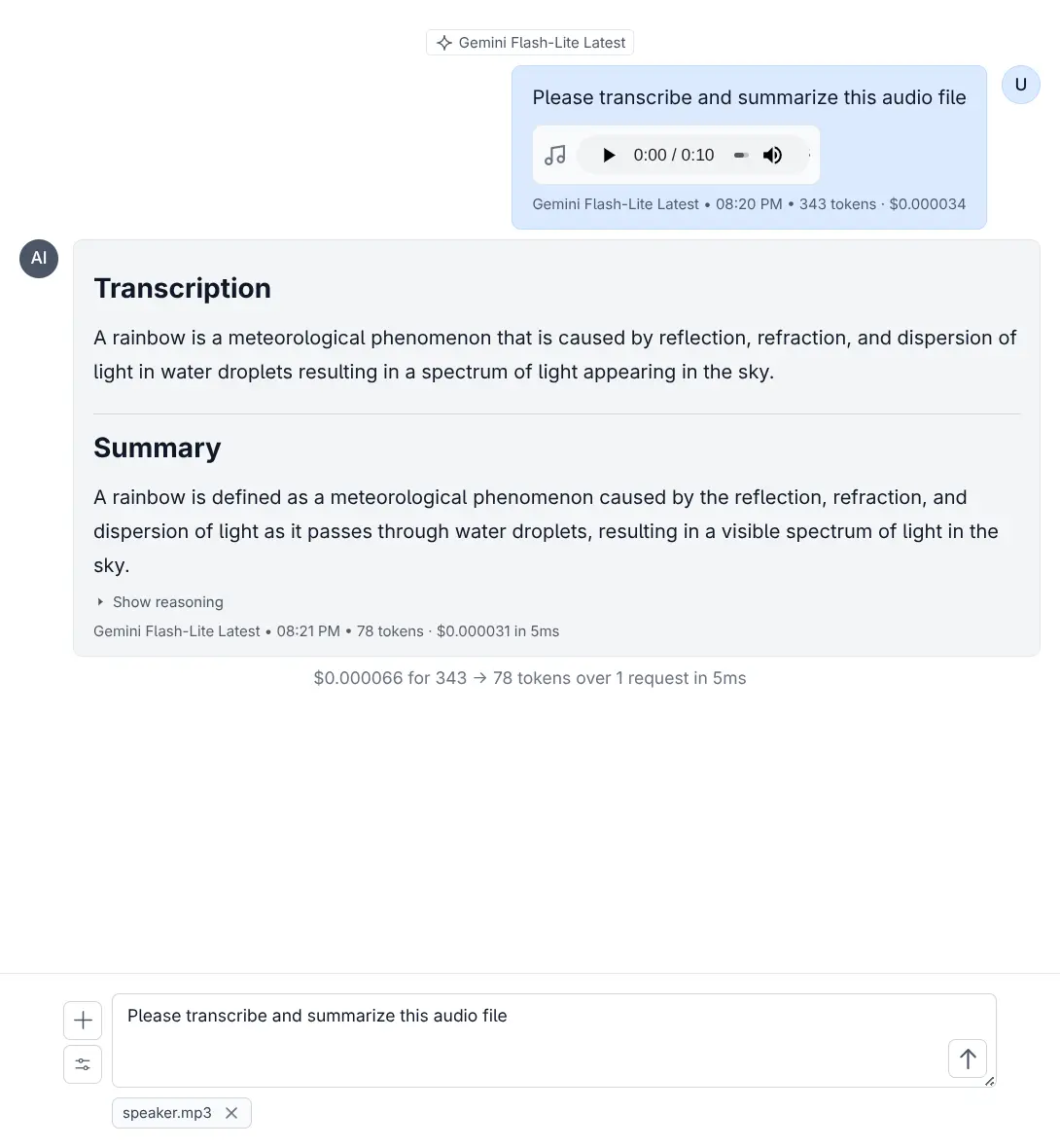
Task: Click the Transcription heading
Action: 183,288
